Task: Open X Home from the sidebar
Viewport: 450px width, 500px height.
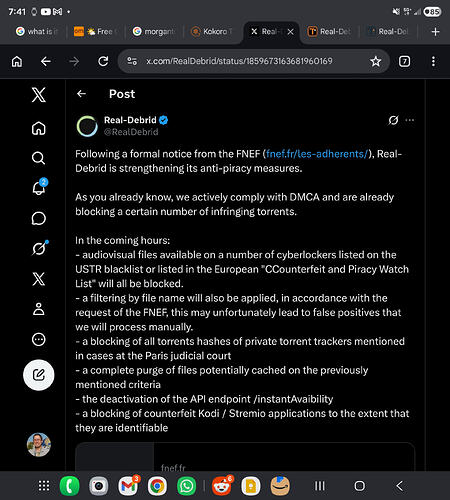Action: [x=39, y=128]
